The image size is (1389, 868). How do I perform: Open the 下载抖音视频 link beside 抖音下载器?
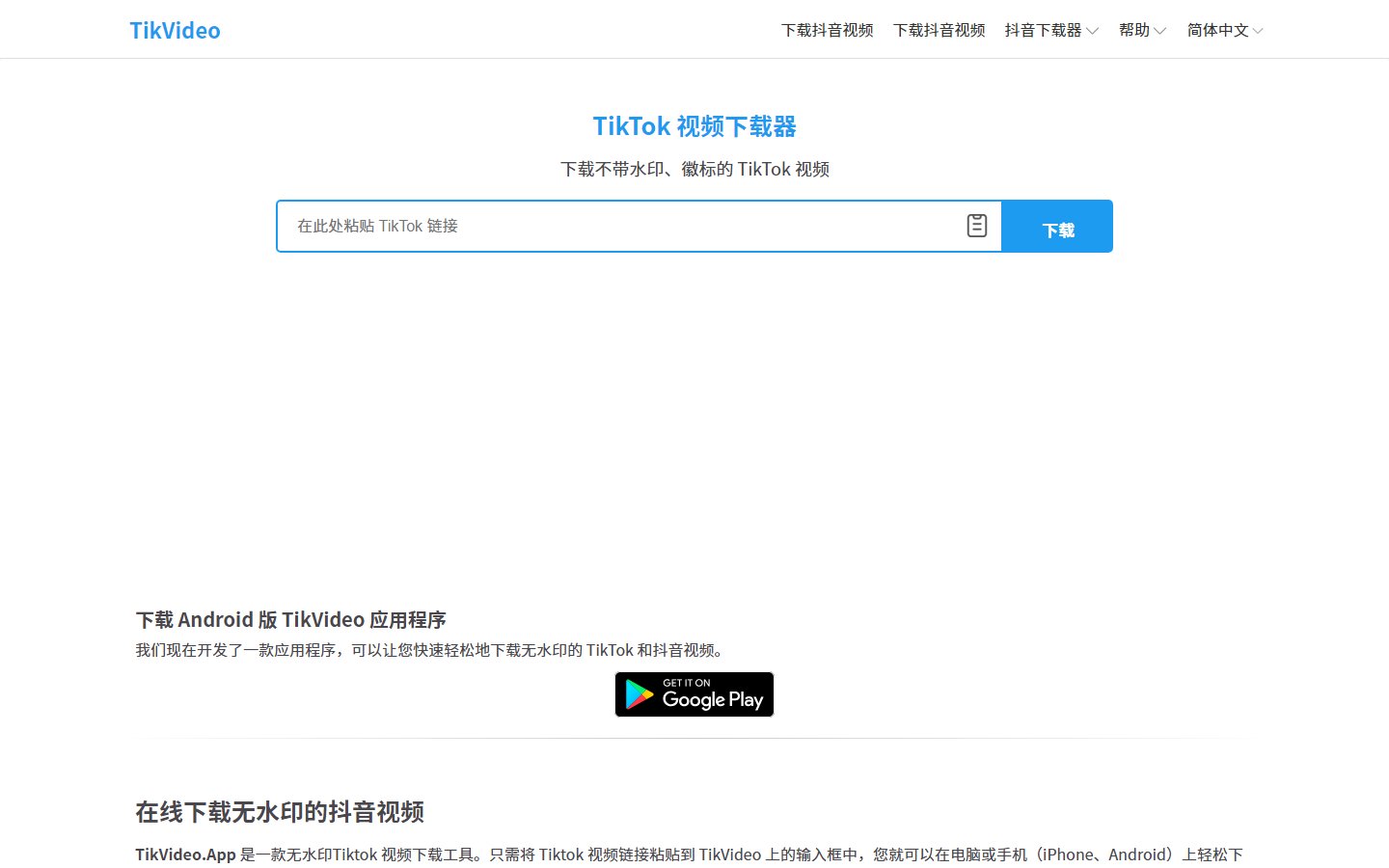point(940,30)
